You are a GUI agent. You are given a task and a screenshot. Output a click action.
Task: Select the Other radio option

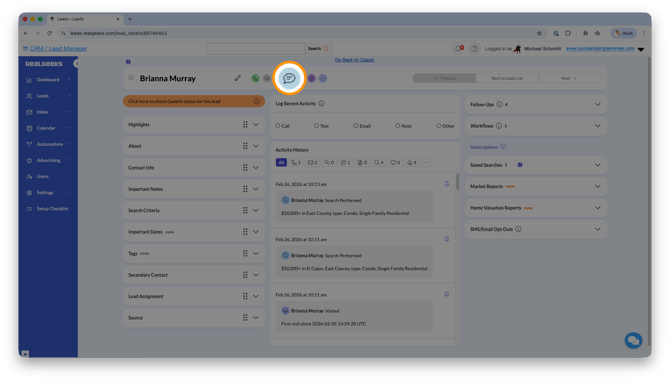(x=438, y=126)
